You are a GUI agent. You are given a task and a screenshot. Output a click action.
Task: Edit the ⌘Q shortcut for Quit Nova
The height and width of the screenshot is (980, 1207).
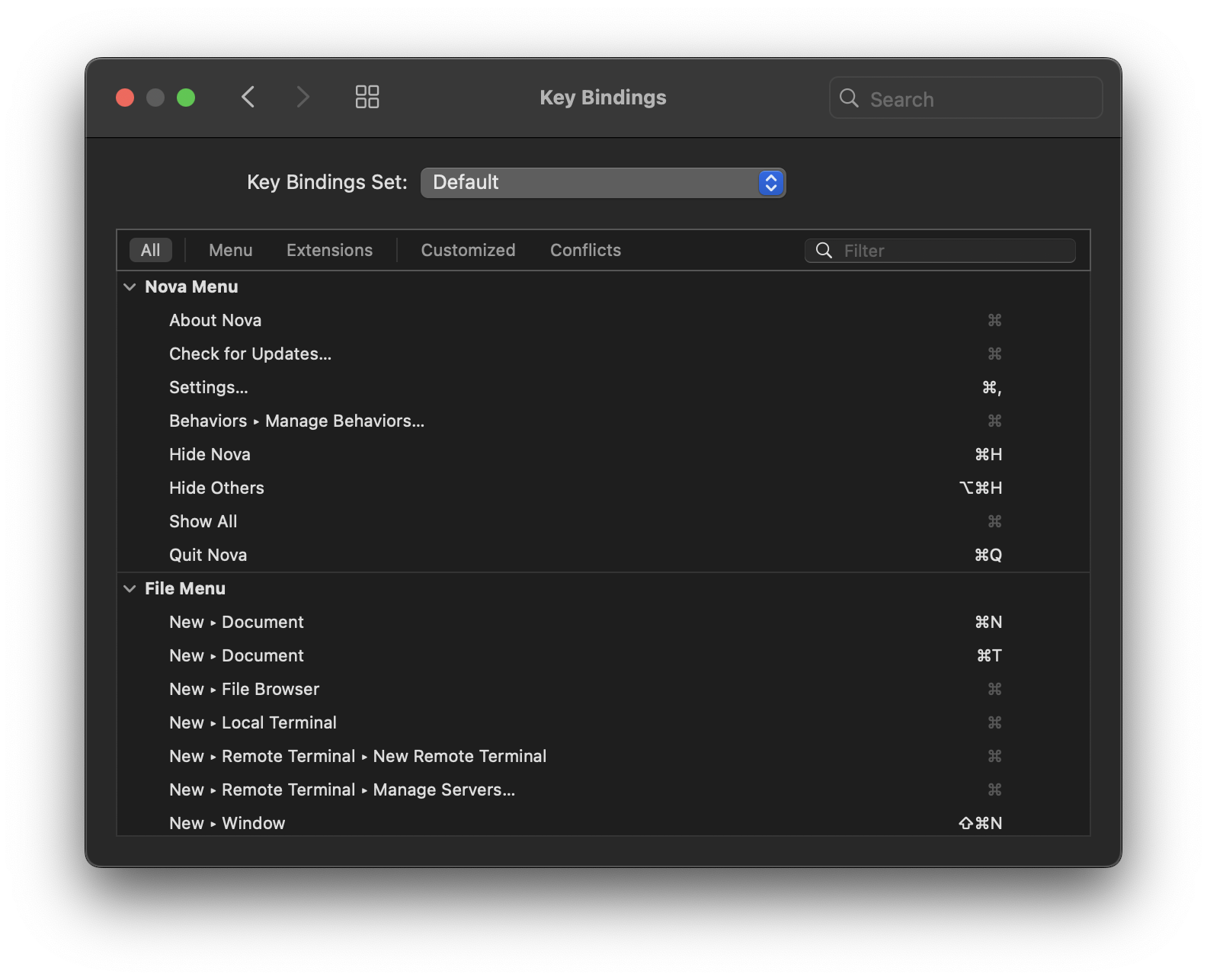point(988,556)
